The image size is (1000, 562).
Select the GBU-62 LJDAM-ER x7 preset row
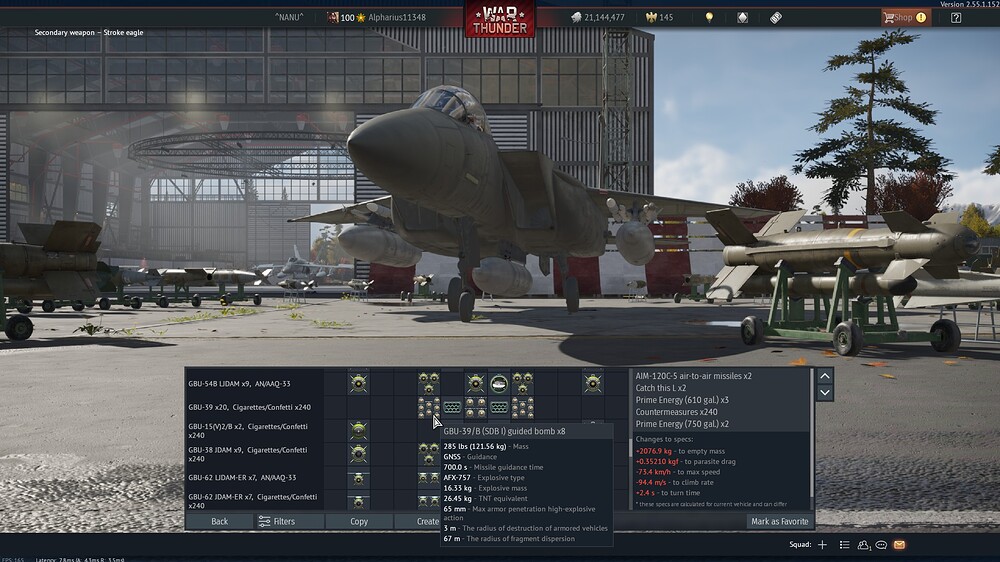pyautogui.click(x=255, y=477)
